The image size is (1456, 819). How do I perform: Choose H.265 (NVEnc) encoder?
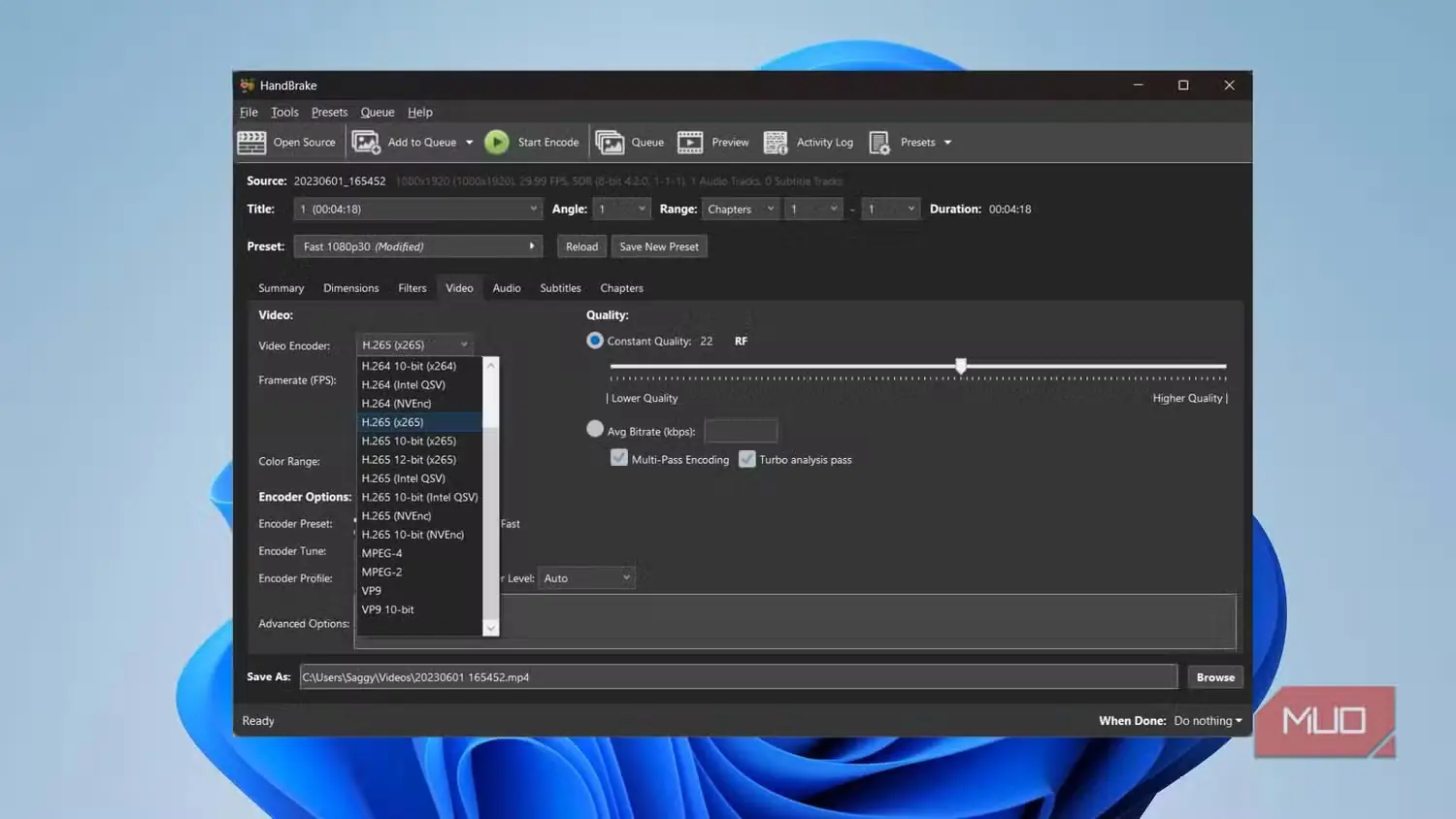click(x=419, y=516)
